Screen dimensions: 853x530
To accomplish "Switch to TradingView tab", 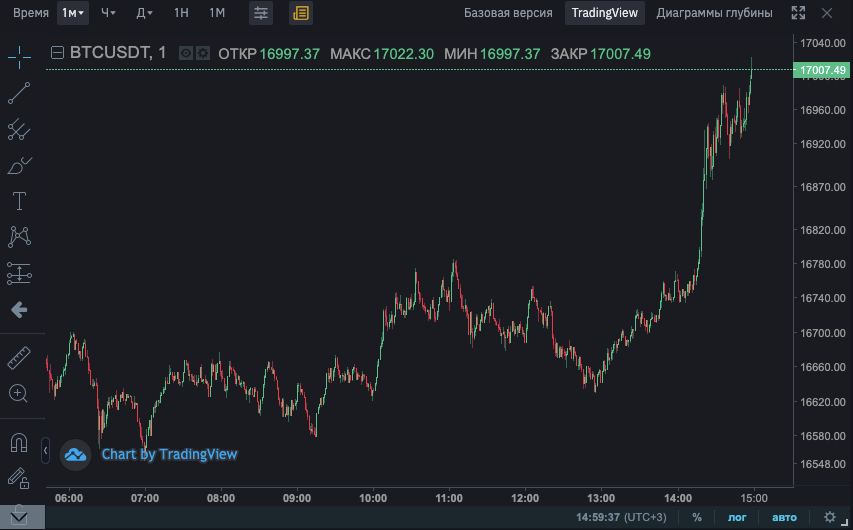I will pyautogui.click(x=604, y=13).
